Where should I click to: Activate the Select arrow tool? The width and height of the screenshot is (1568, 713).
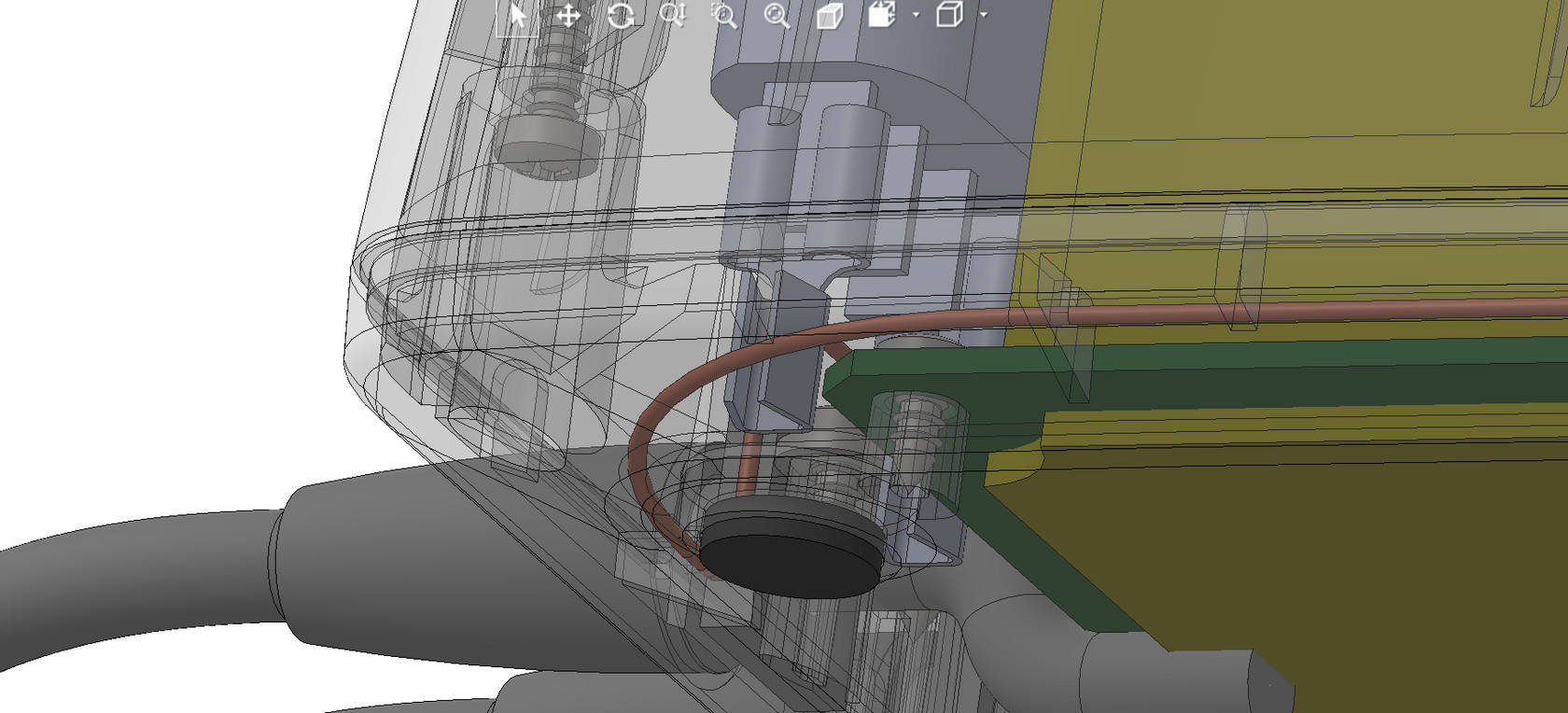point(517,16)
